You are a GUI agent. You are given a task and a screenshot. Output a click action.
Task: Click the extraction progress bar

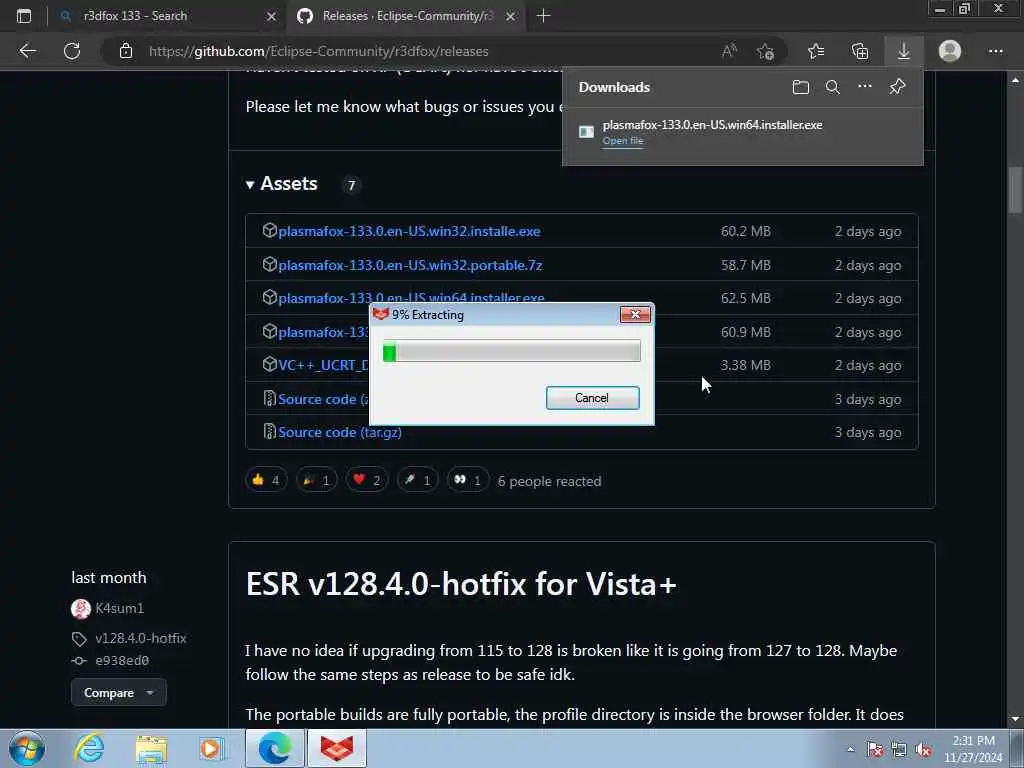pos(511,351)
